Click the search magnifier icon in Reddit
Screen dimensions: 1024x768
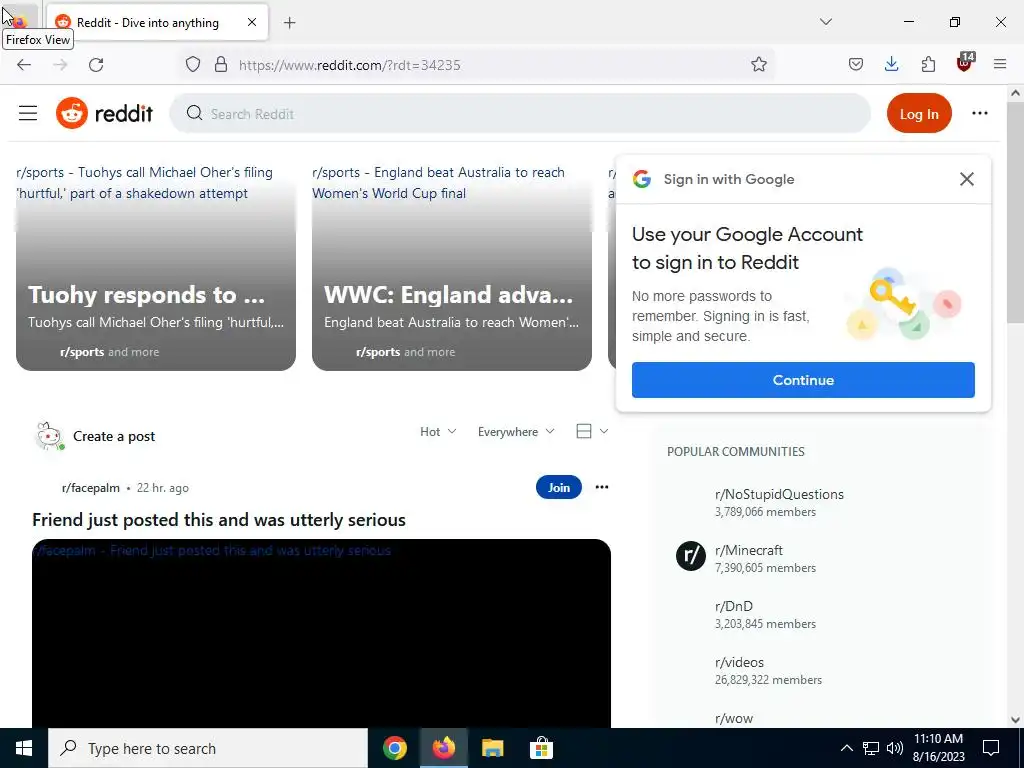tap(194, 114)
